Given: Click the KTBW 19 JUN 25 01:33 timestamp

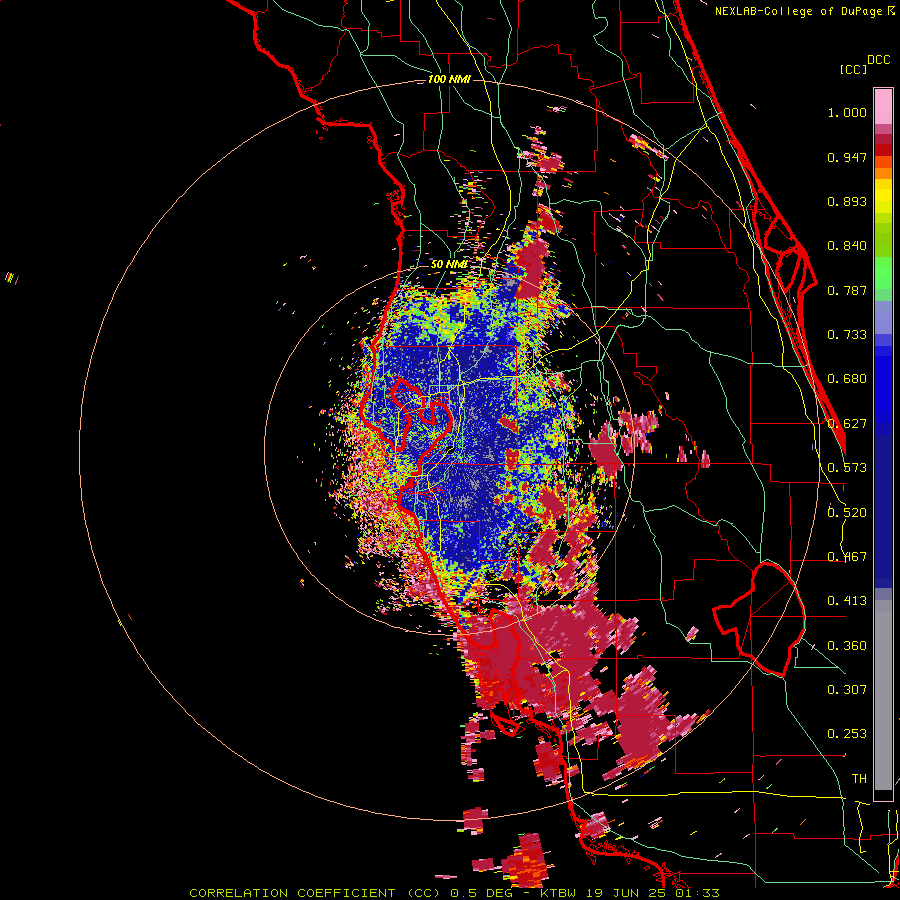Looking at the screenshot, I should (x=630, y=893).
